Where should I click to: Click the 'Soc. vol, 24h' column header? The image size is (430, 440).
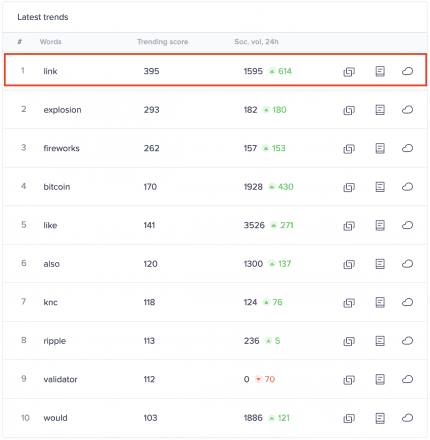click(x=256, y=42)
